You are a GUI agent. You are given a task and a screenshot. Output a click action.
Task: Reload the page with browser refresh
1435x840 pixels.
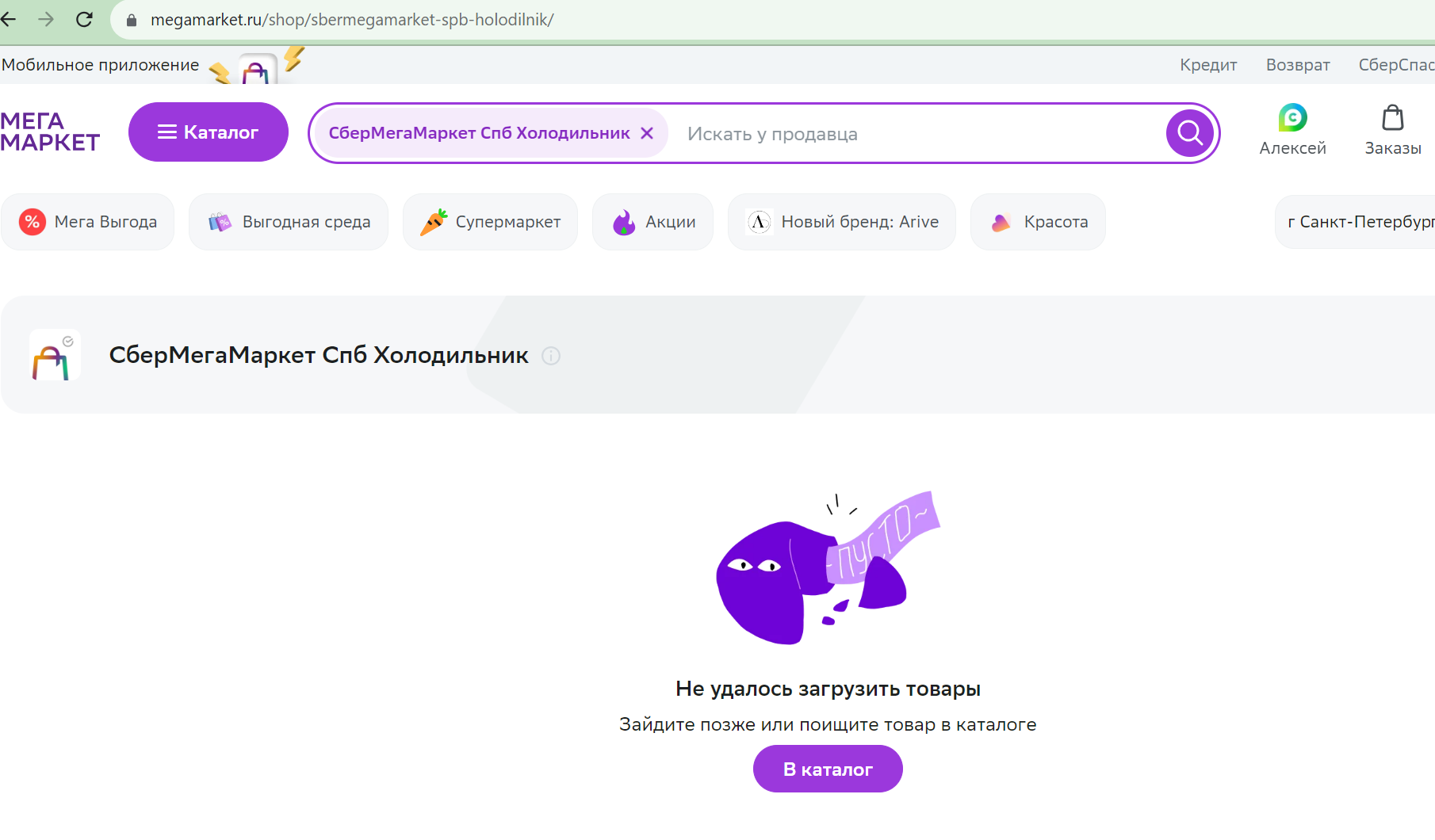pos(84,19)
